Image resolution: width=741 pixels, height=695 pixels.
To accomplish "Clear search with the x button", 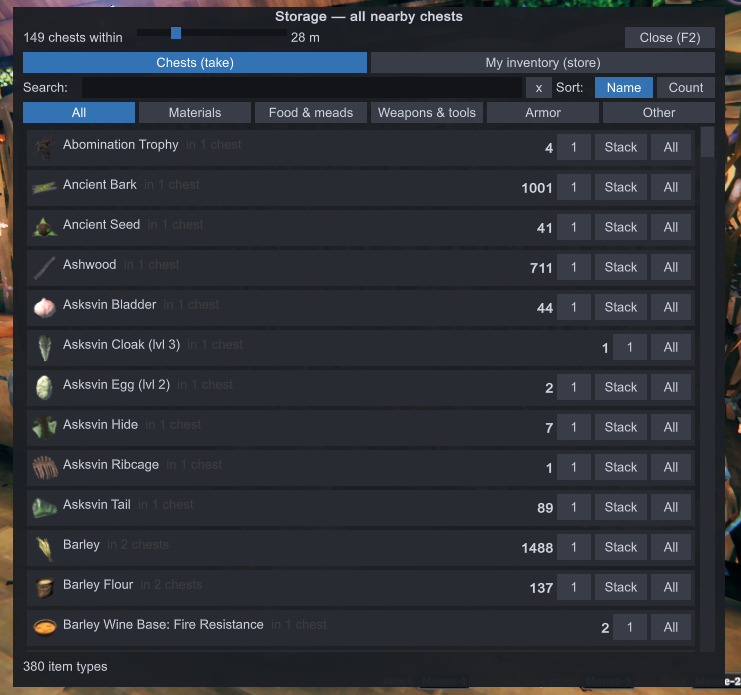I will click(539, 87).
